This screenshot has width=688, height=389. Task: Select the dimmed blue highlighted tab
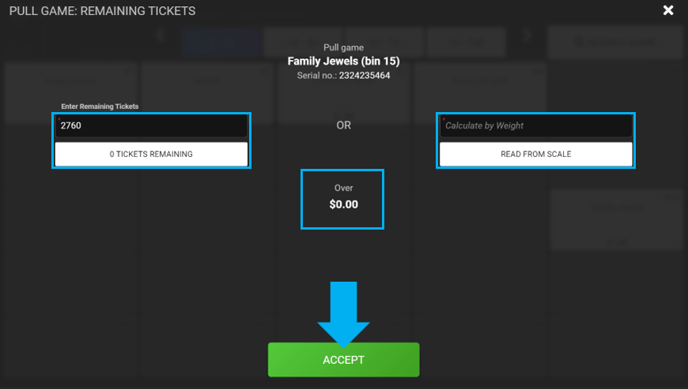[x=222, y=43]
